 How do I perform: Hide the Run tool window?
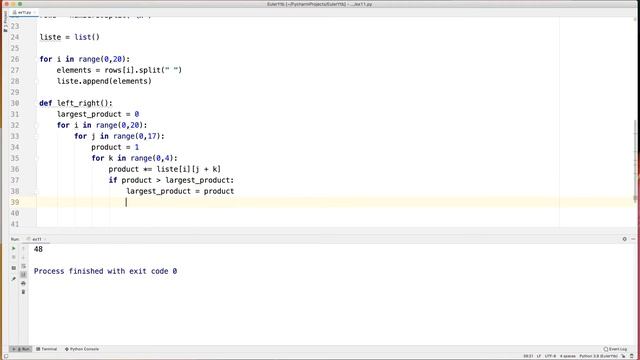tap(633, 239)
